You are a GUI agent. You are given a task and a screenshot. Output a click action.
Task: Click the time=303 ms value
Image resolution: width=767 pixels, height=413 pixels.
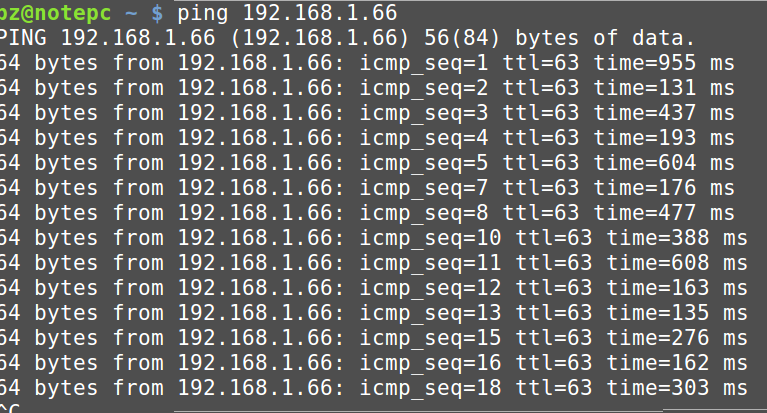click(677, 388)
